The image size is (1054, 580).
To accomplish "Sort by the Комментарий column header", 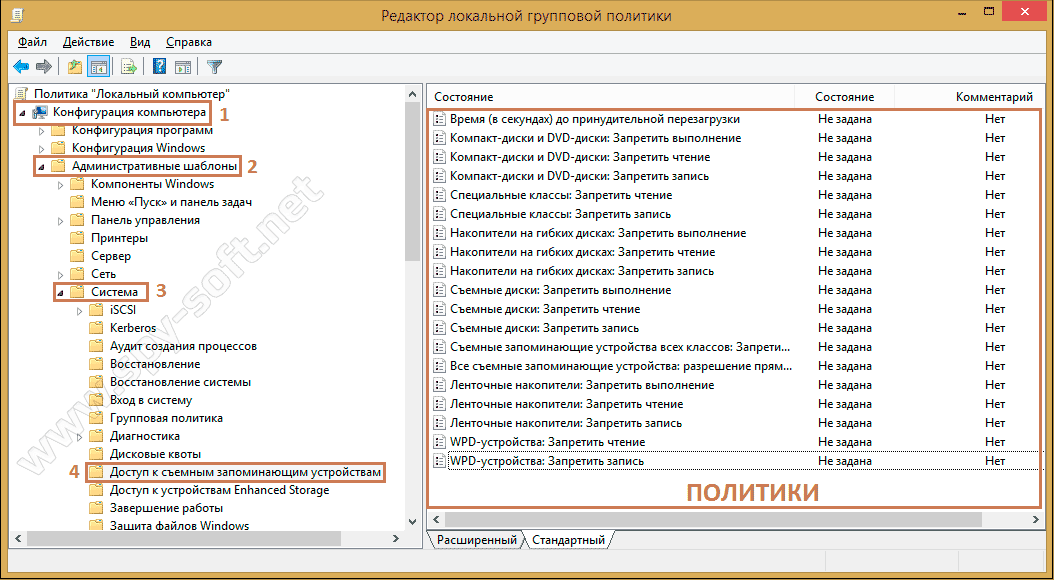I will (993, 97).
